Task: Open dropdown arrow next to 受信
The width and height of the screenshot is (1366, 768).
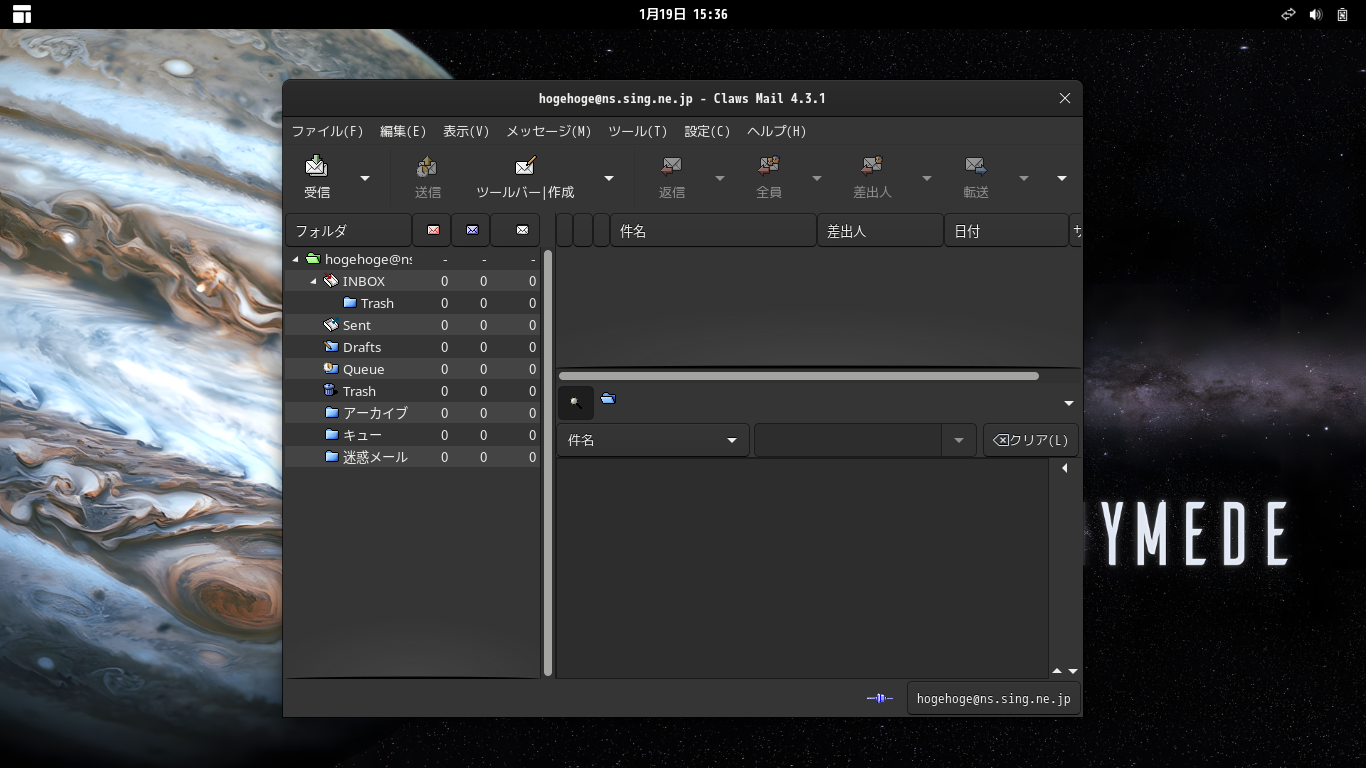Action: click(365, 179)
